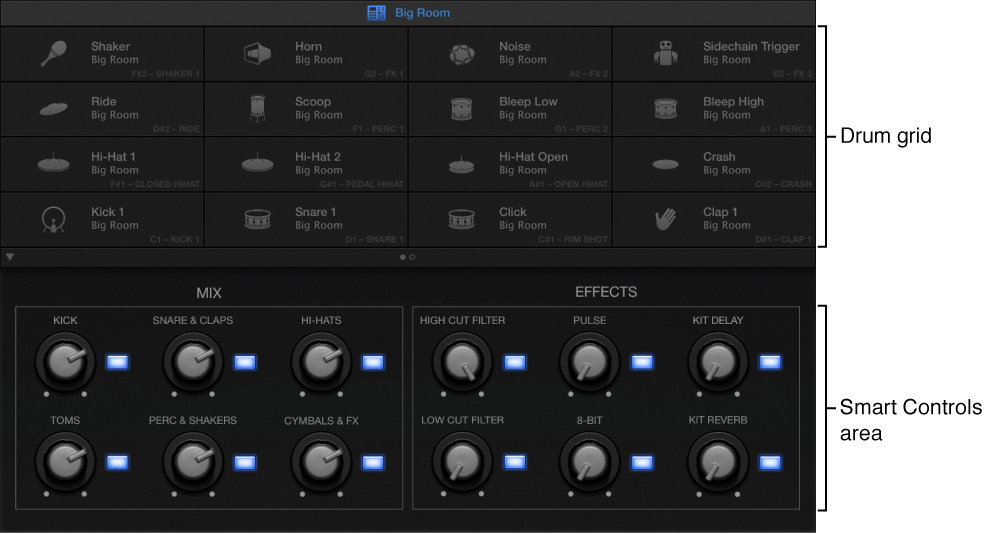Image resolution: width=986 pixels, height=534 pixels.
Task: Select the Shaker maraca icon
Action: tap(54, 53)
